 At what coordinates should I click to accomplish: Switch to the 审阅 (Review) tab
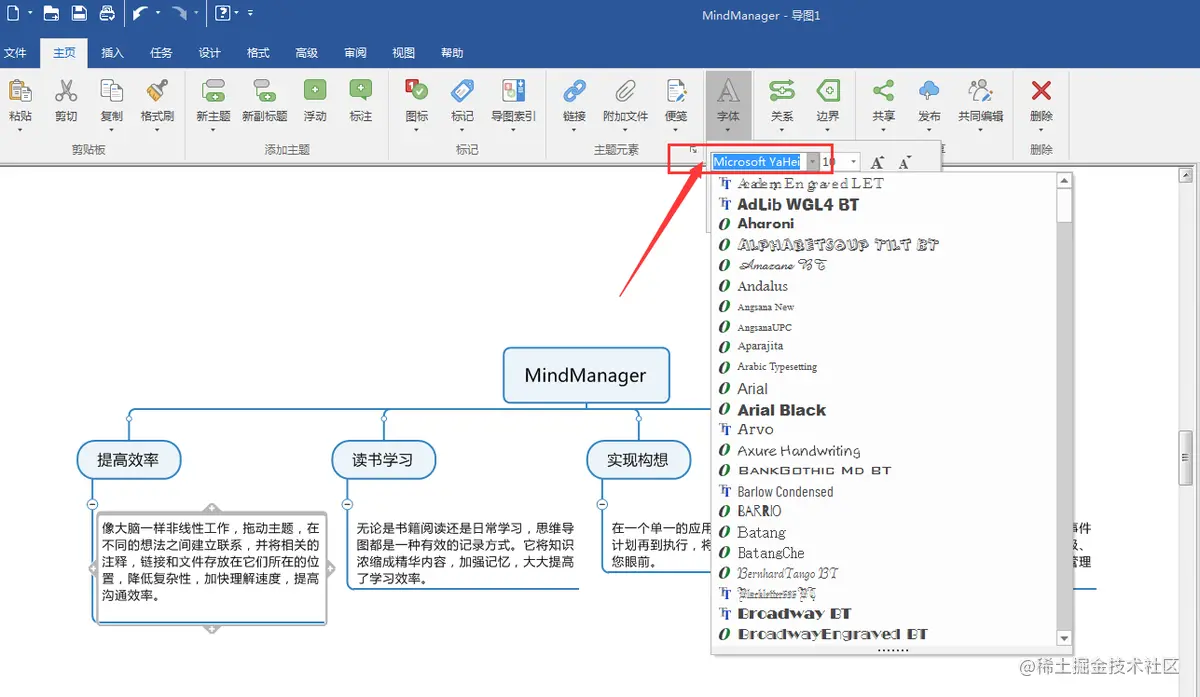point(355,53)
